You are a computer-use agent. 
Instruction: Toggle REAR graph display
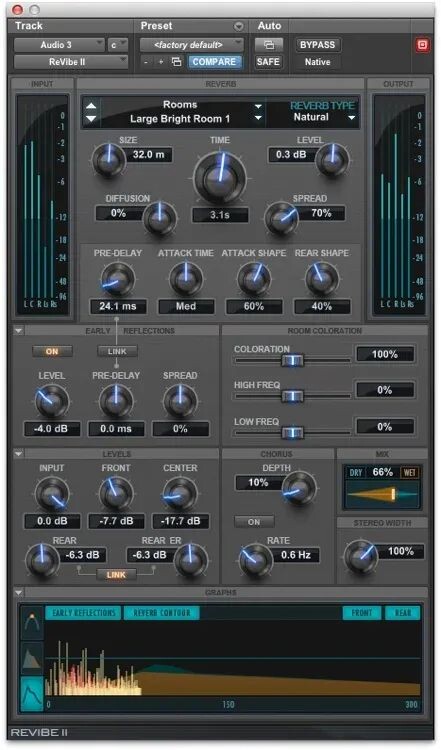click(403, 613)
